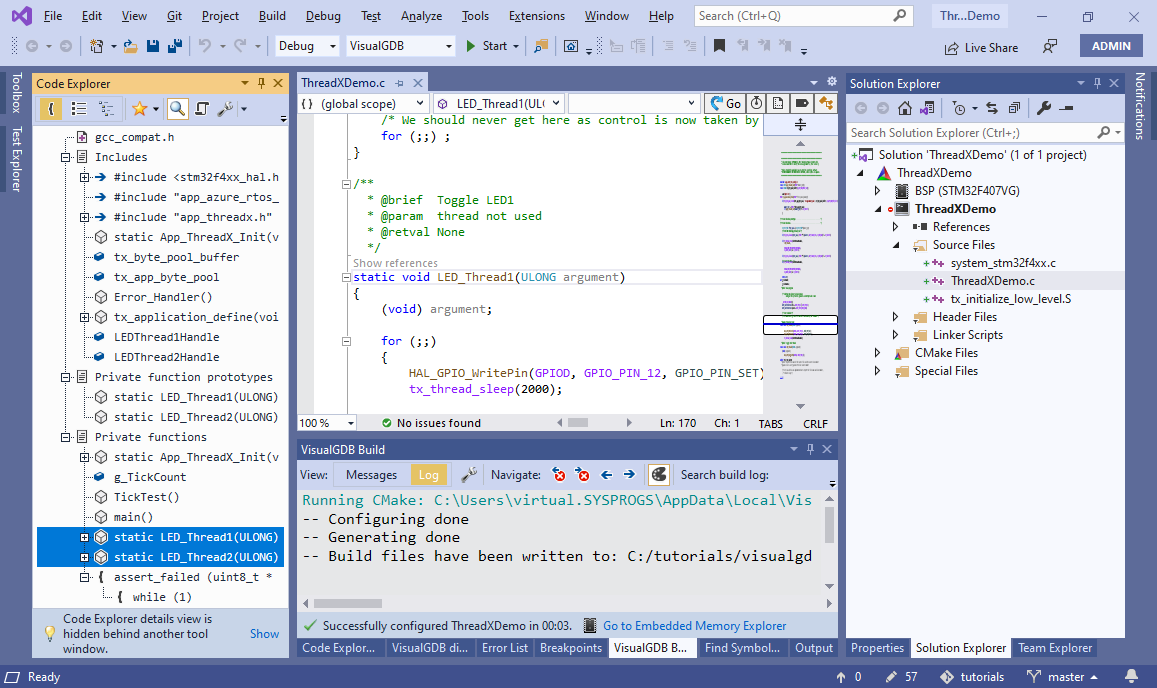Click the Find in Files toolbar icon

click(541, 46)
